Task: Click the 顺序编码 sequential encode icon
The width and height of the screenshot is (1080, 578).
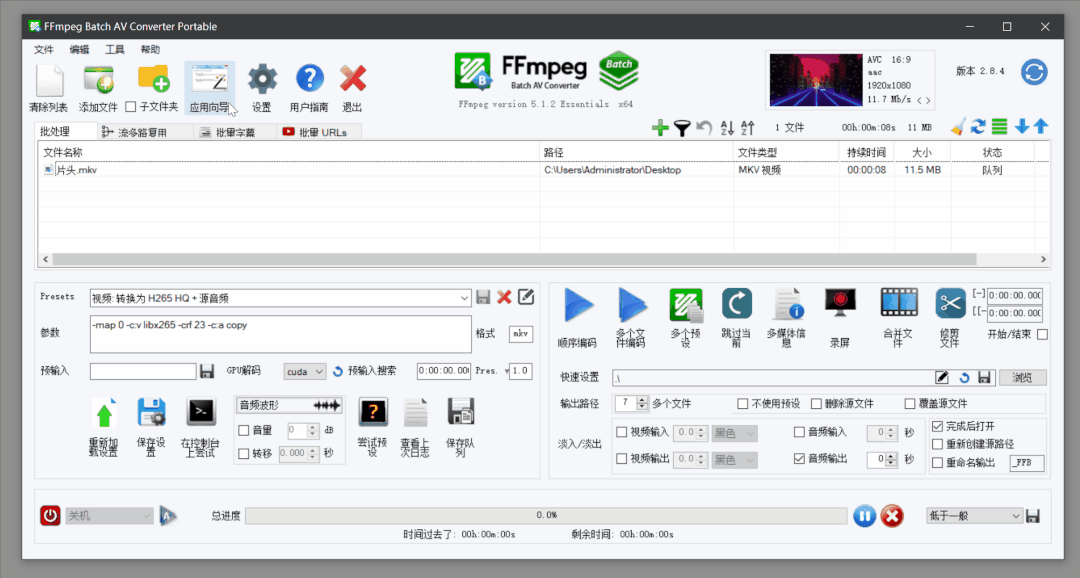Action: (577, 305)
